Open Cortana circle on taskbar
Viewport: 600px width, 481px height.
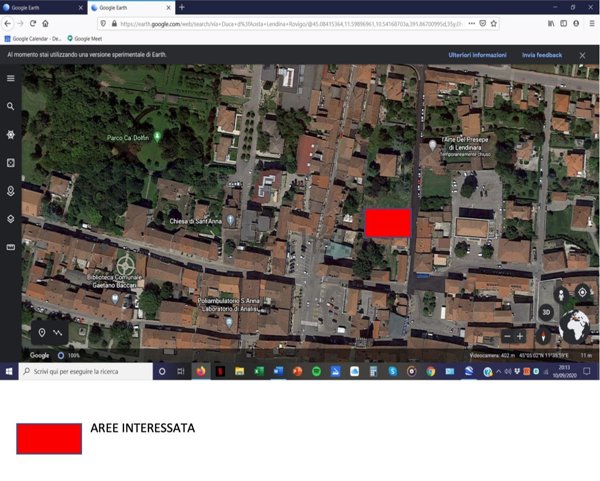coord(162,372)
